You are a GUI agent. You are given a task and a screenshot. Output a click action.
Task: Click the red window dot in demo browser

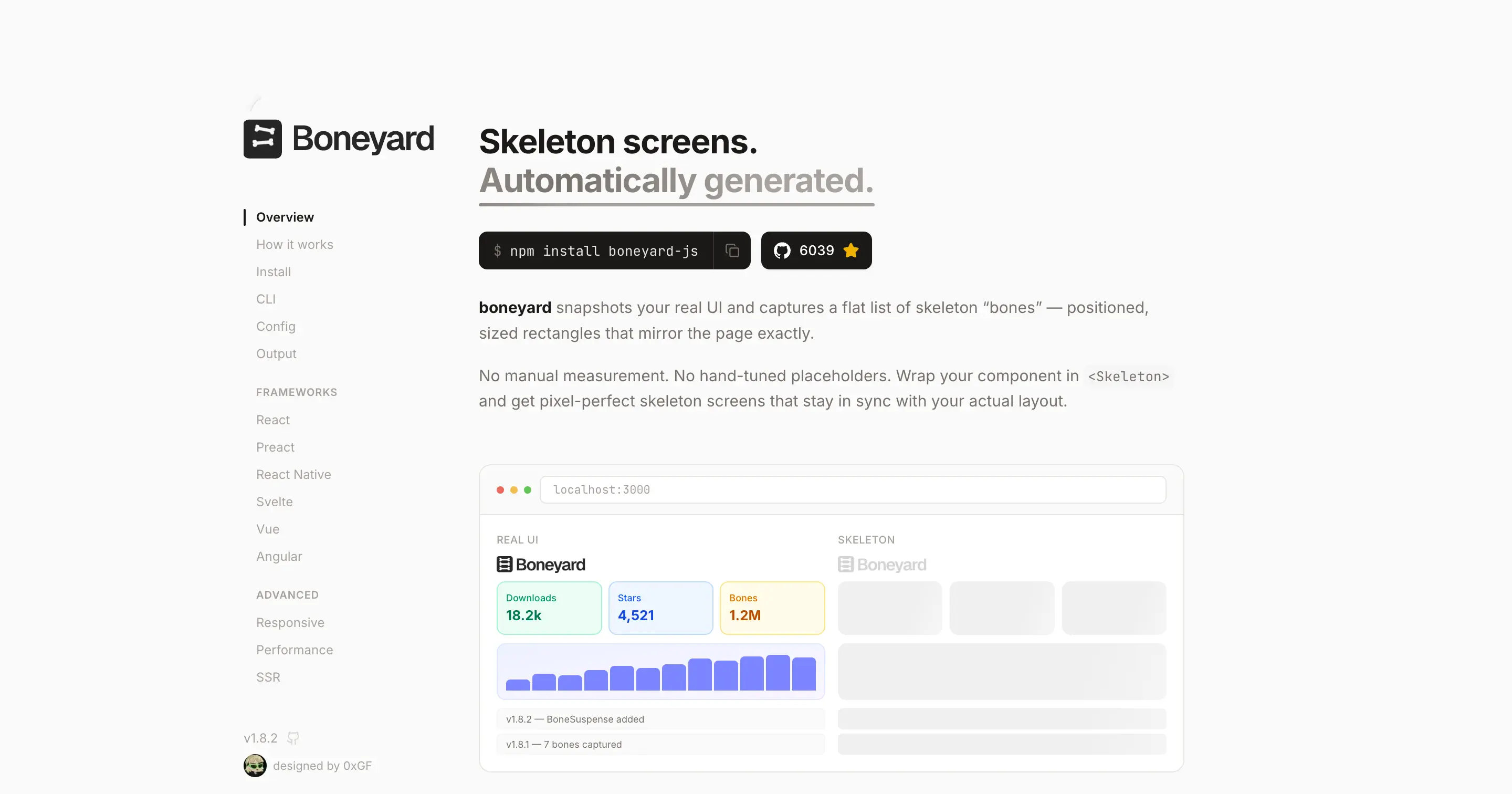500,490
